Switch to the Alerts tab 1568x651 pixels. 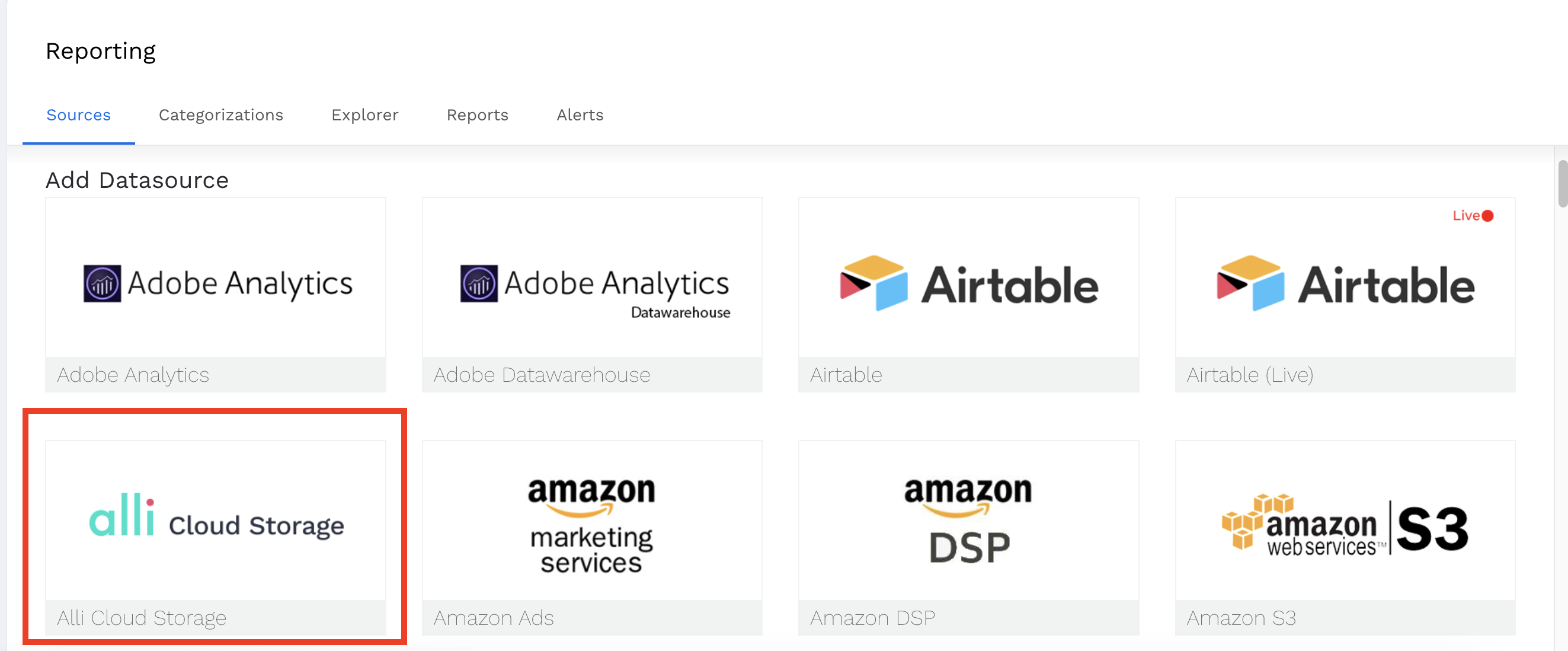pos(580,115)
